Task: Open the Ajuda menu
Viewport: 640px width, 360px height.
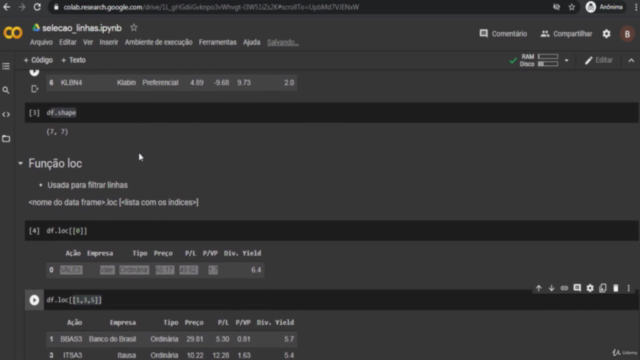Action: pyautogui.click(x=251, y=42)
